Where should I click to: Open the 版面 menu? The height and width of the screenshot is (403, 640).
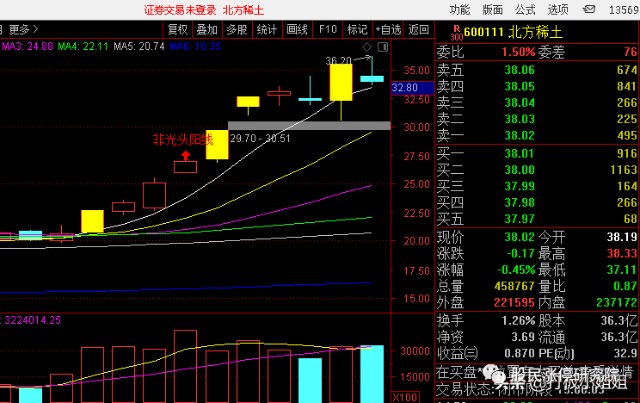click(x=492, y=10)
